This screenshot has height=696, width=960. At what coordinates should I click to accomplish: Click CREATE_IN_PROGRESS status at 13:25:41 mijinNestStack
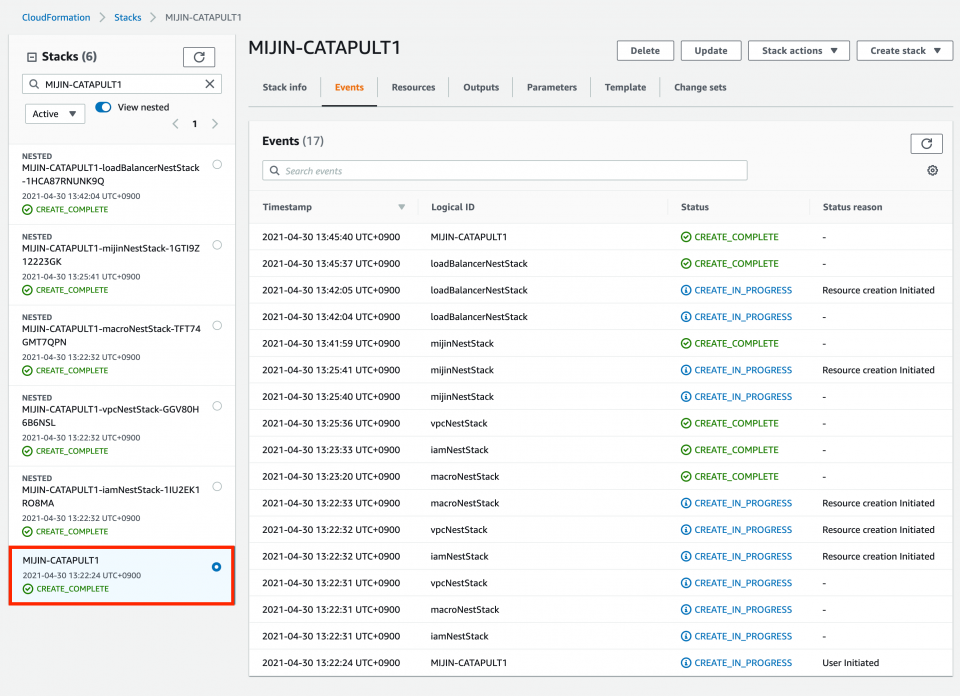click(743, 370)
